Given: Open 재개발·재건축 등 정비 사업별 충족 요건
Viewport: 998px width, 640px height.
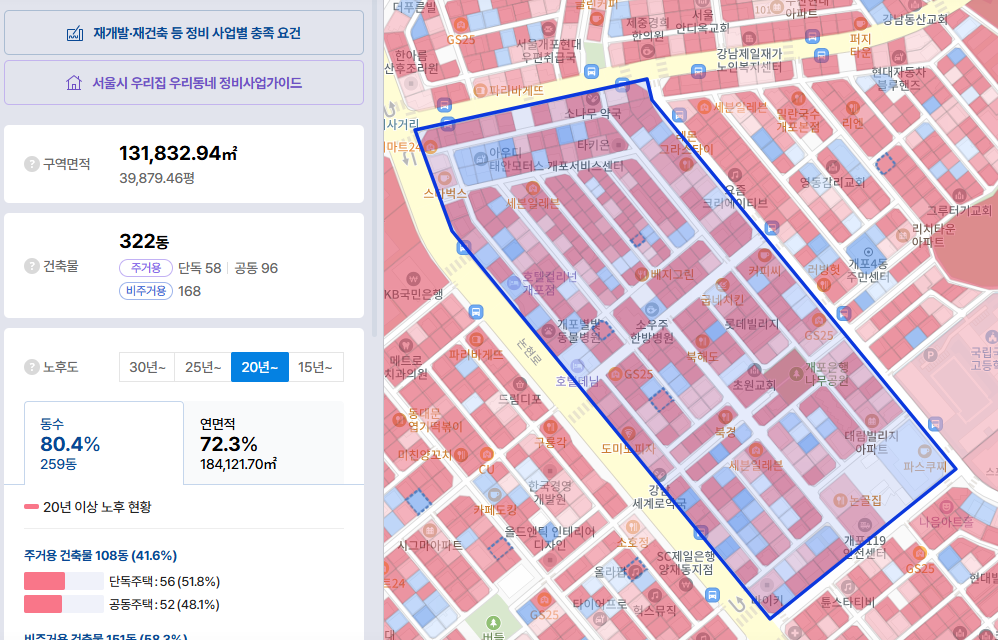Looking at the screenshot, I should (184, 33).
